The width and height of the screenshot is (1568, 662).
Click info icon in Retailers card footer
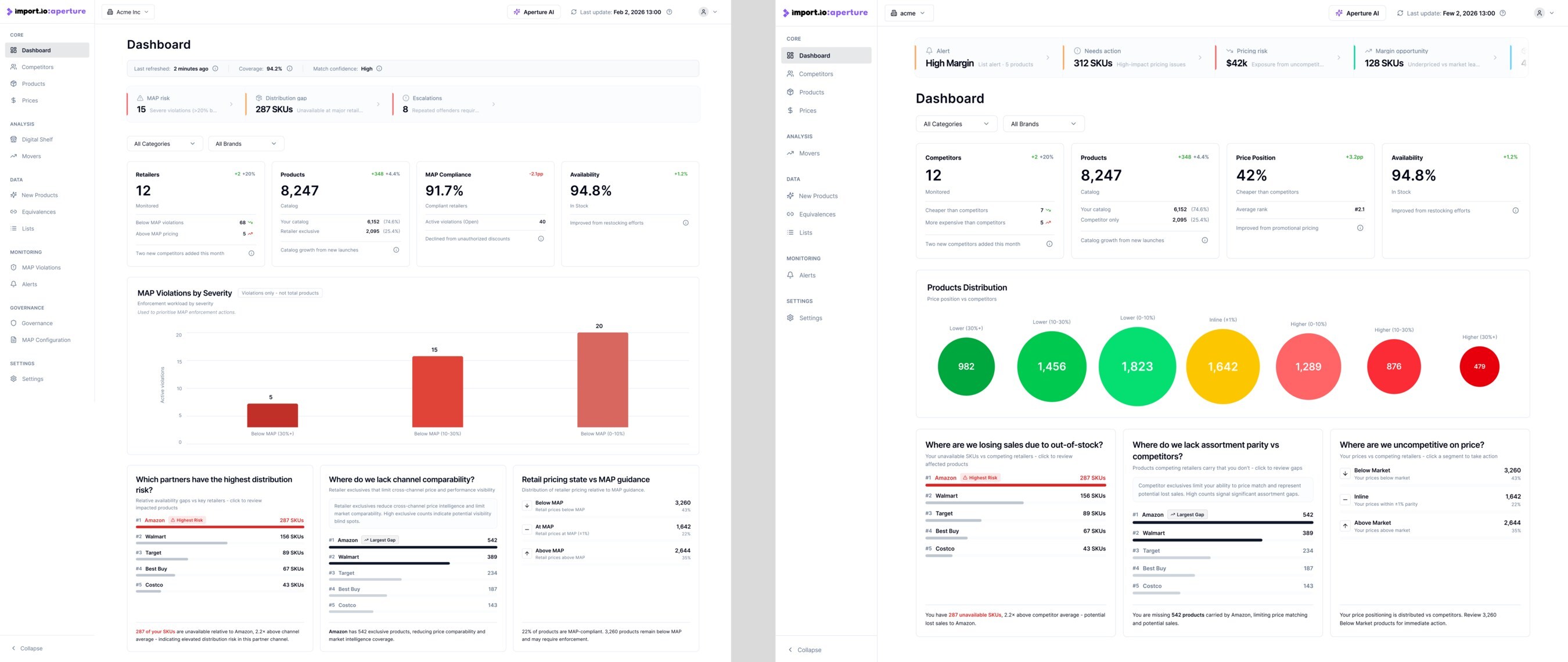[x=251, y=253]
